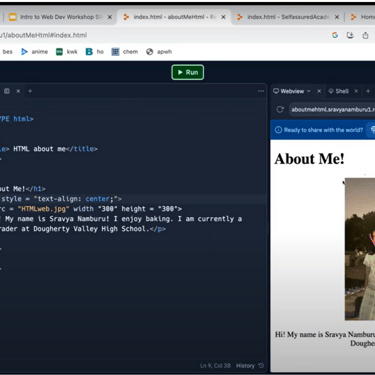This screenshot has height=375, width=375.
Task: Click the webview URL field
Action: click(x=332, y=109)
